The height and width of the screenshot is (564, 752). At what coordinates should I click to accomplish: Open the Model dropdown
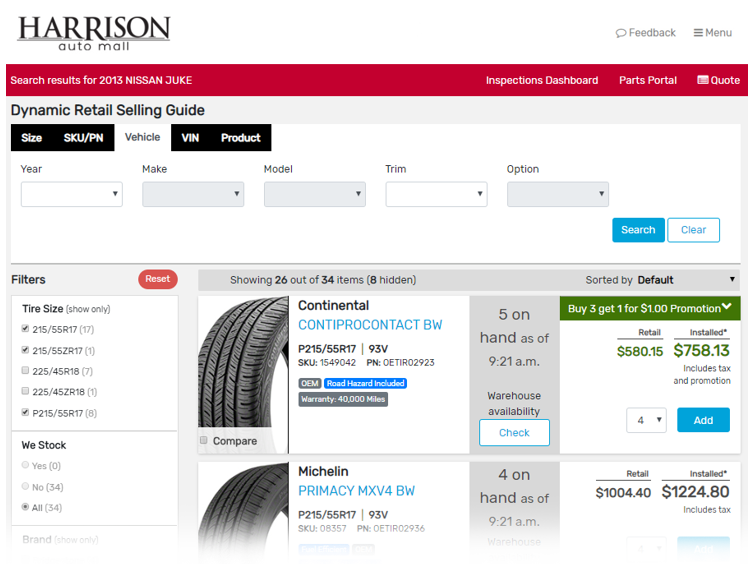tap(315, 194)
